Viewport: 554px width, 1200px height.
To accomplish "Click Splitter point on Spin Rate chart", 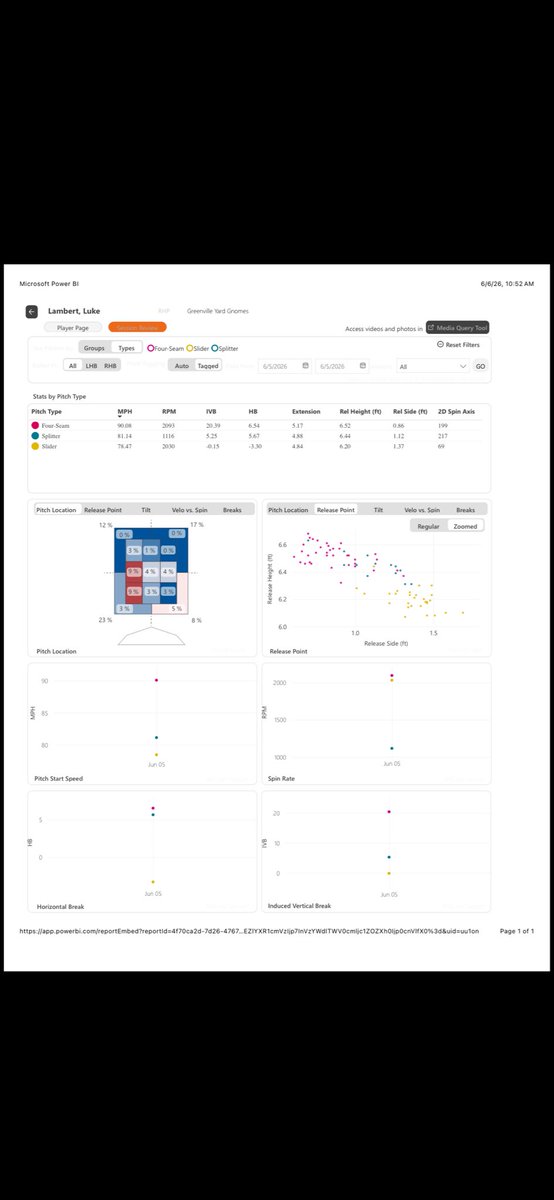I will pos(392,748).
